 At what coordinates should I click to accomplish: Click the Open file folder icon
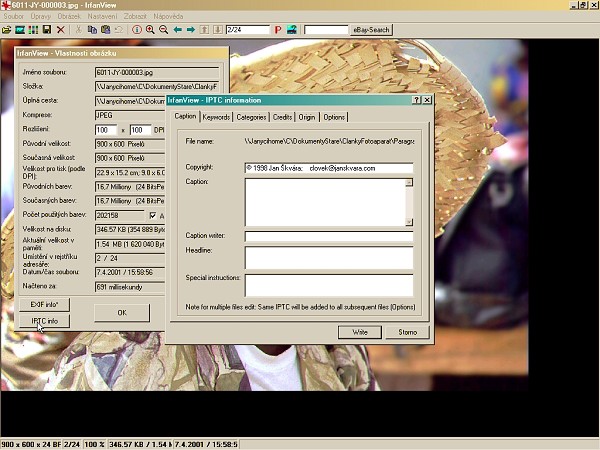[6, 30]
